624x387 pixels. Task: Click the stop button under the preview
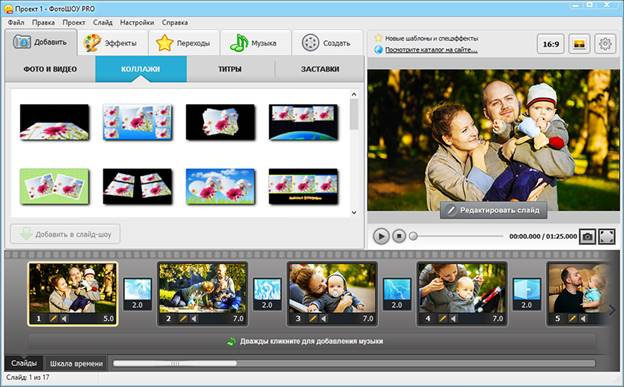[x=399, y=236]
